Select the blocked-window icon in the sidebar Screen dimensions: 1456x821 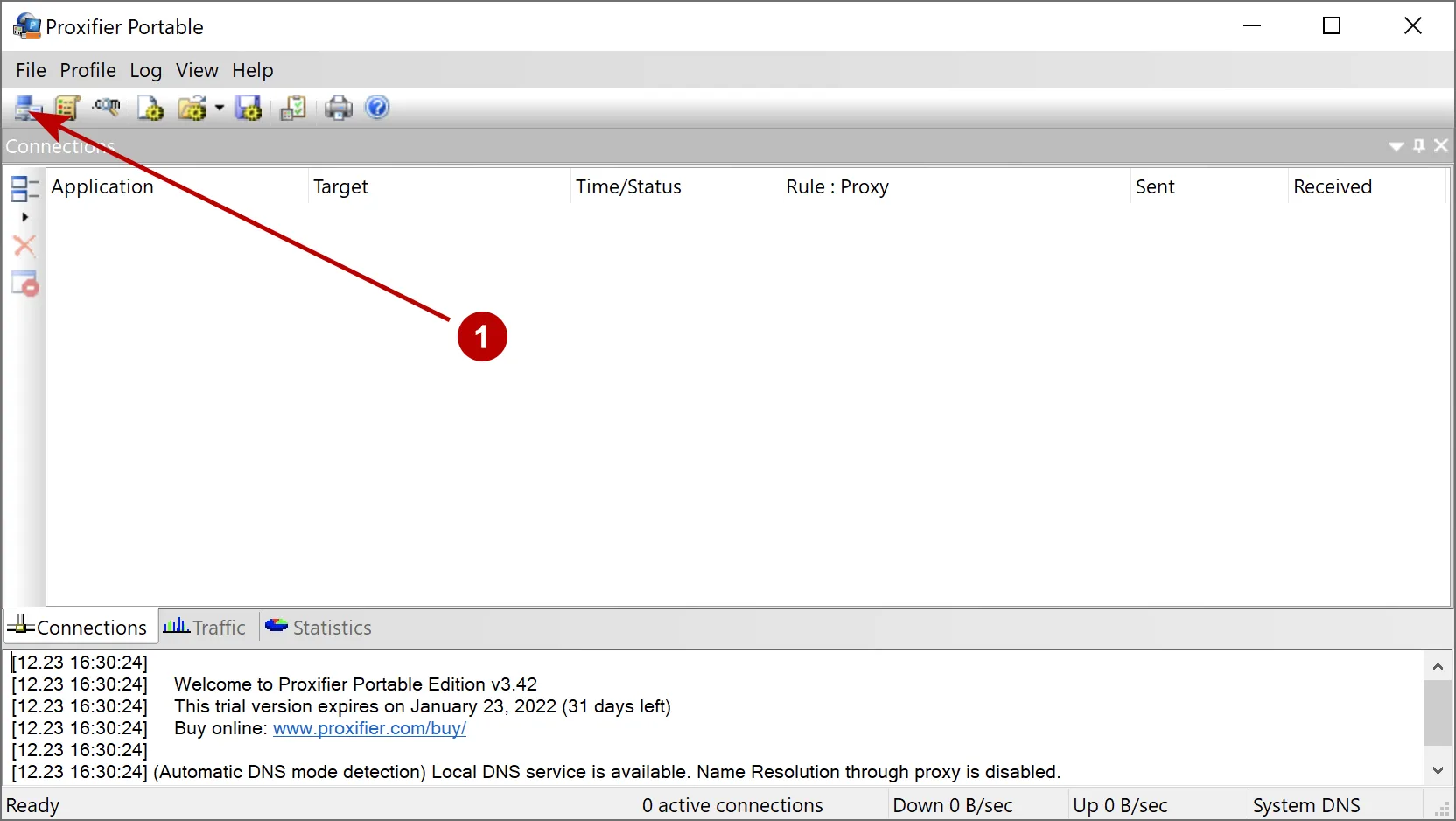click(24, 283)
